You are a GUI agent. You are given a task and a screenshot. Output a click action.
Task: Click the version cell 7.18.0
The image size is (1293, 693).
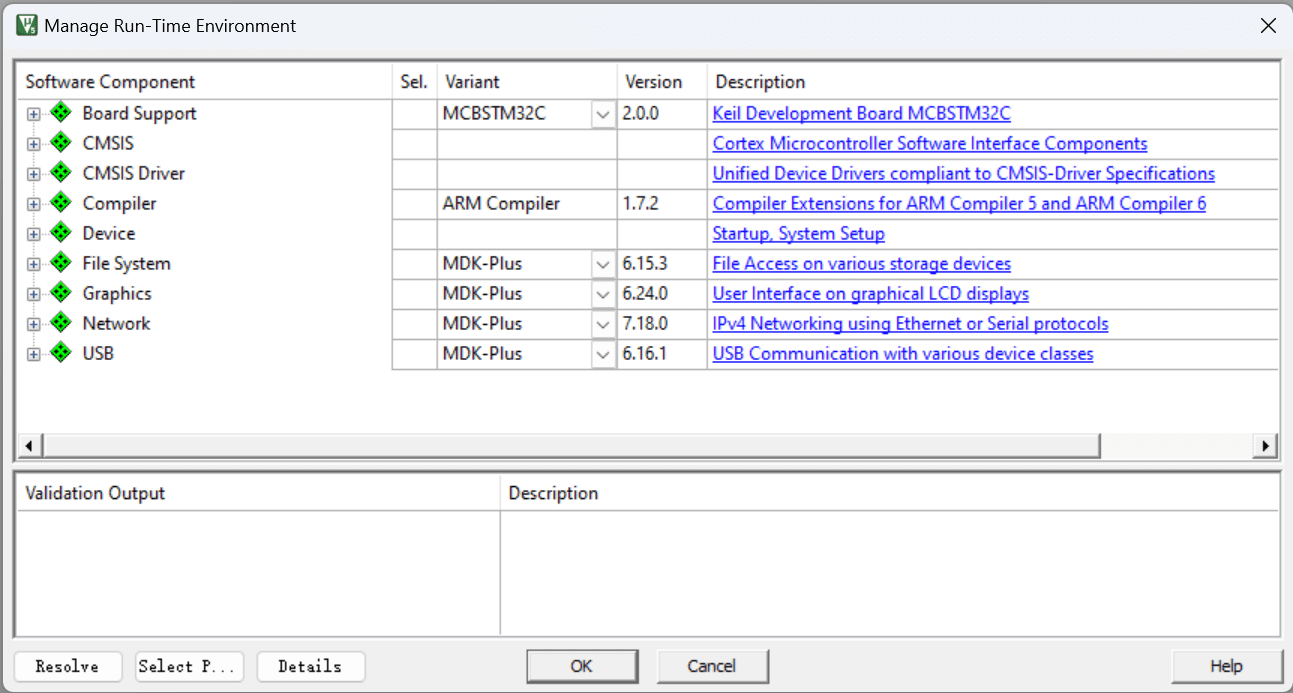(x=662, y=324)
